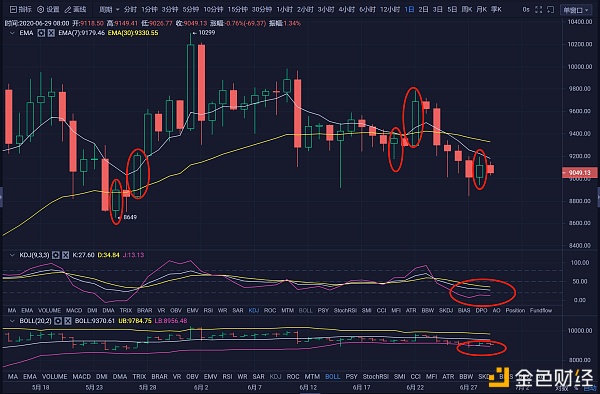Expand the left side panel handle

point(1,197)
